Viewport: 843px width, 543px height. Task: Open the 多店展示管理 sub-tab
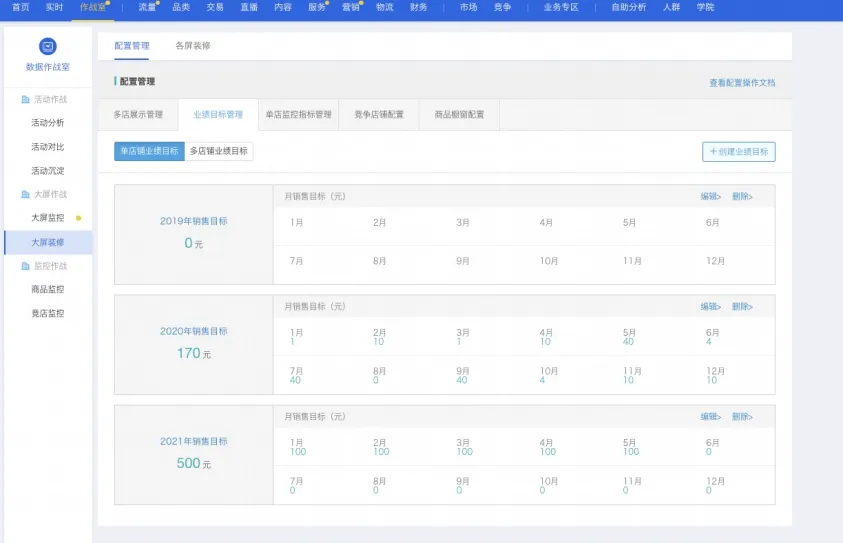coord(138,115)
